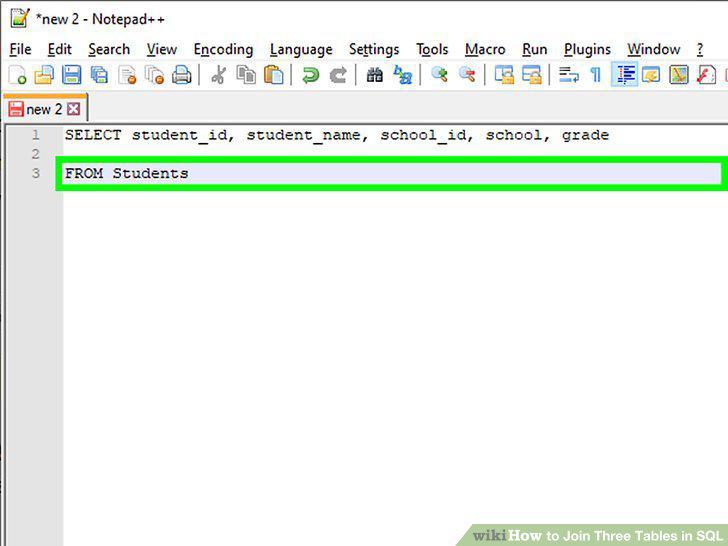Open the Language menu
This screenshot has height=546, width=728.
pos(301,49)
